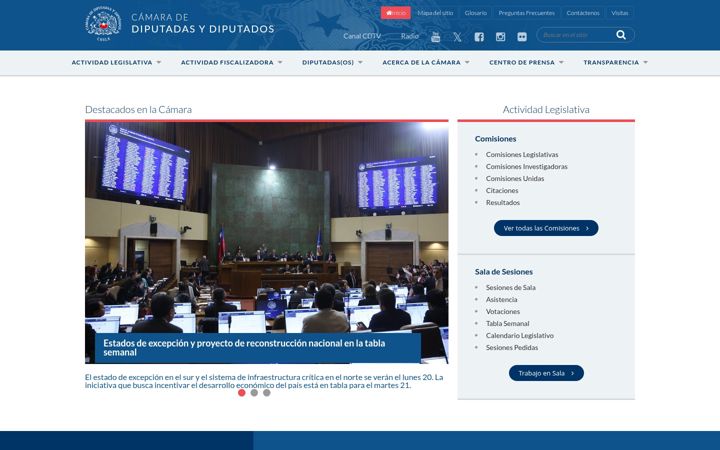Click the 'Trabajo en Sala' button

click(546, 373)
